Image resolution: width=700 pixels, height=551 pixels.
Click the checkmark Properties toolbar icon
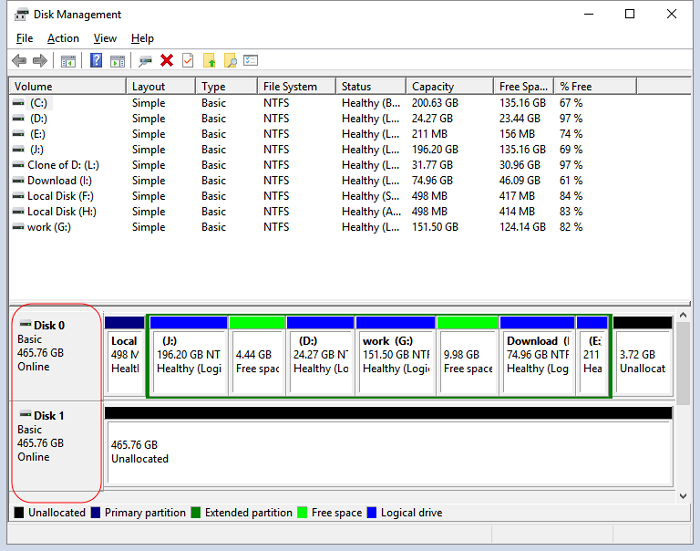coord(187,61)
